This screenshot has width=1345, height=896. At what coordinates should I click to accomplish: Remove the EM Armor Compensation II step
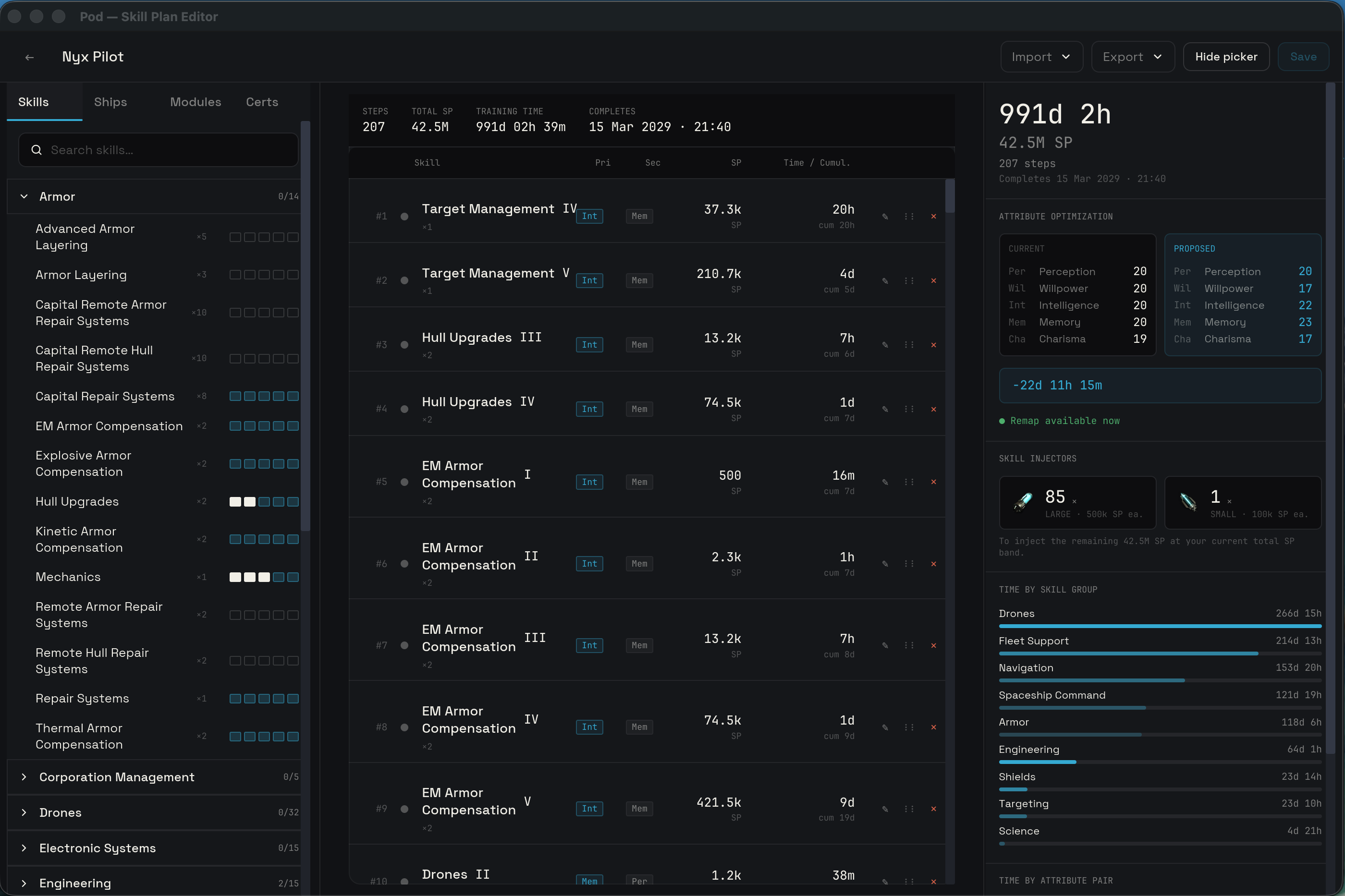point(933,564)
